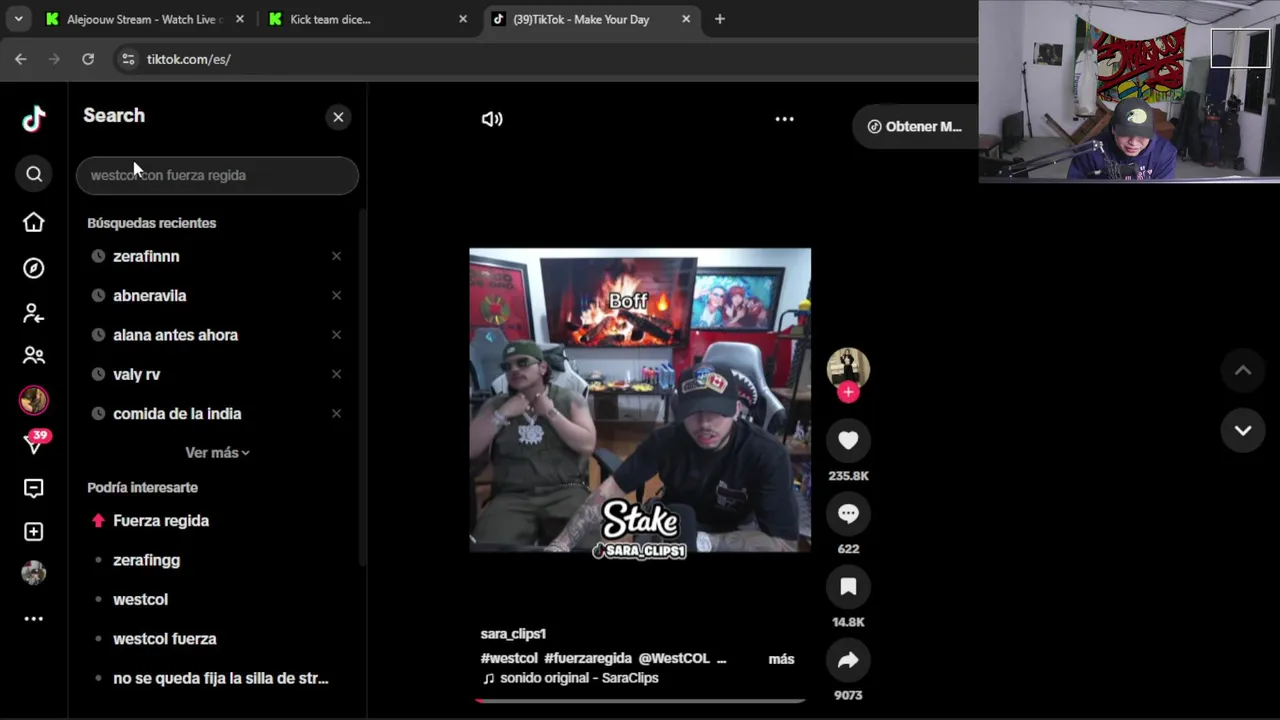Screen dimensions: 1280x720
Task: Open the messages chat icon
Action: click(x=34, y=488)
